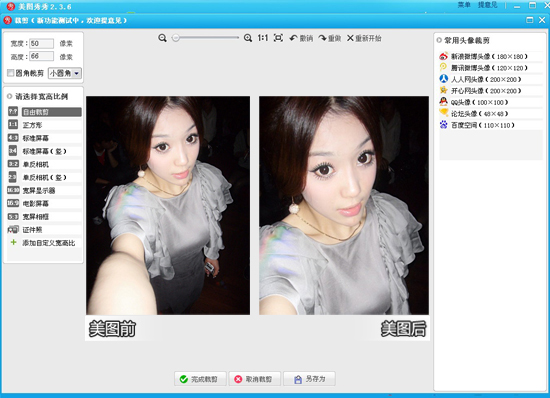The image size is (550, 398).
Task: Choose 开心网头像 200×200 preset
Action: coord(490,90)
